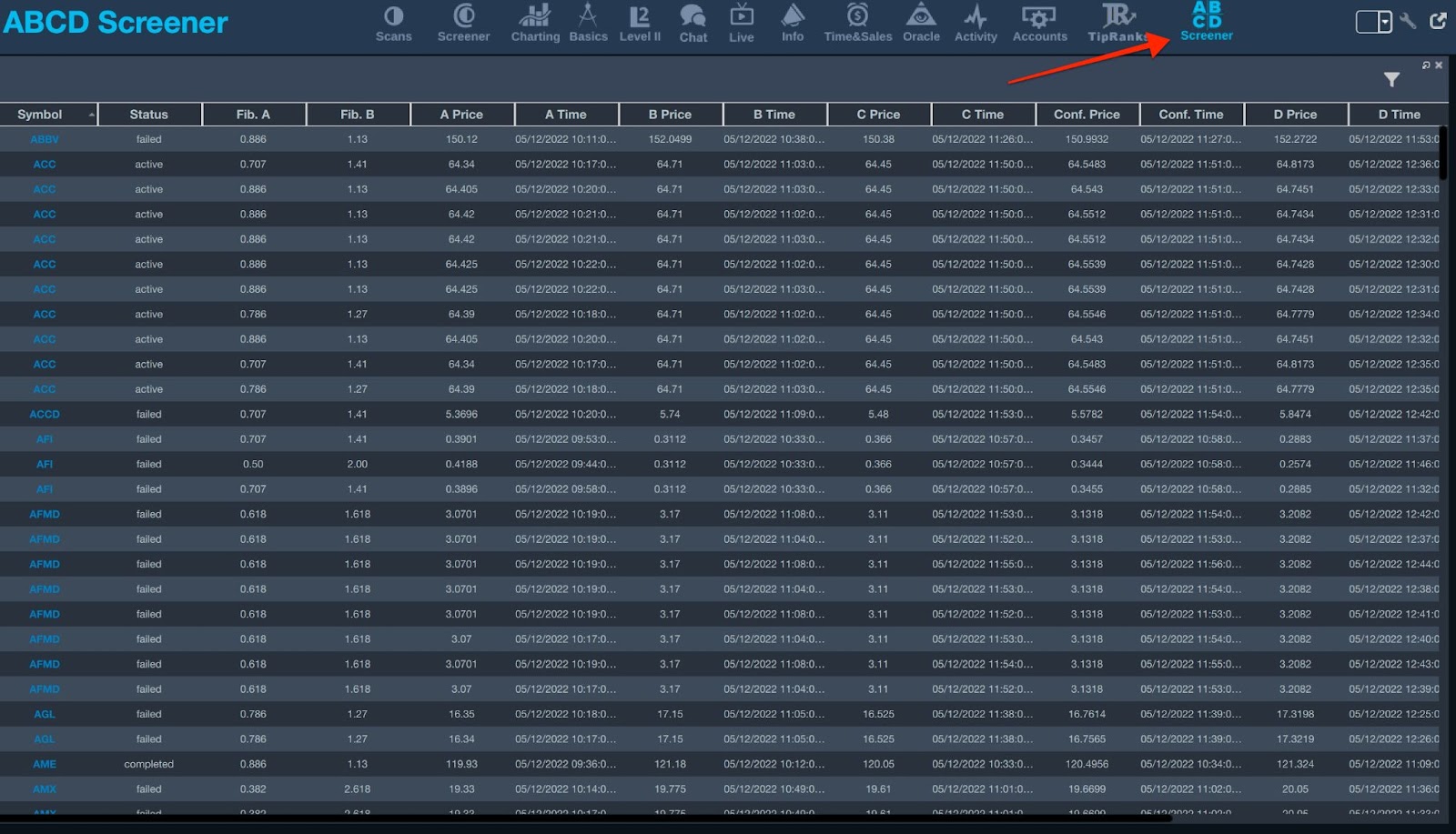The height and width of the screenshot is (834, 1456).
Task: Detach the screener panel with the pop-out icon
Action: point(1426,65)
